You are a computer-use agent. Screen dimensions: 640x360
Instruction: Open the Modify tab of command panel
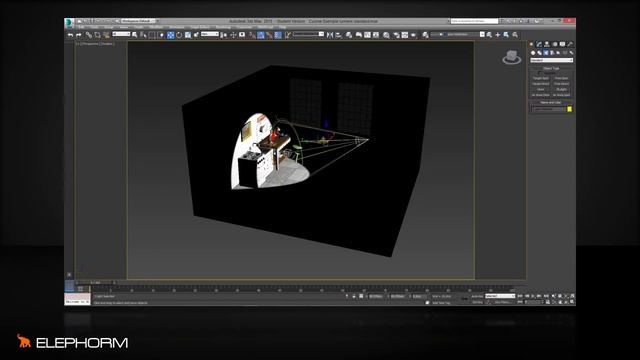point(539,44)
